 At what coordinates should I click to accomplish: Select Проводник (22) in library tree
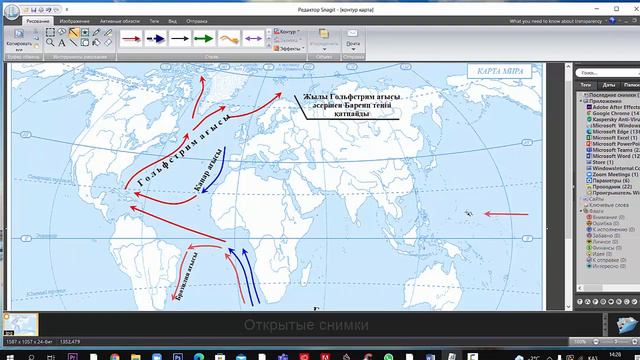608,187
